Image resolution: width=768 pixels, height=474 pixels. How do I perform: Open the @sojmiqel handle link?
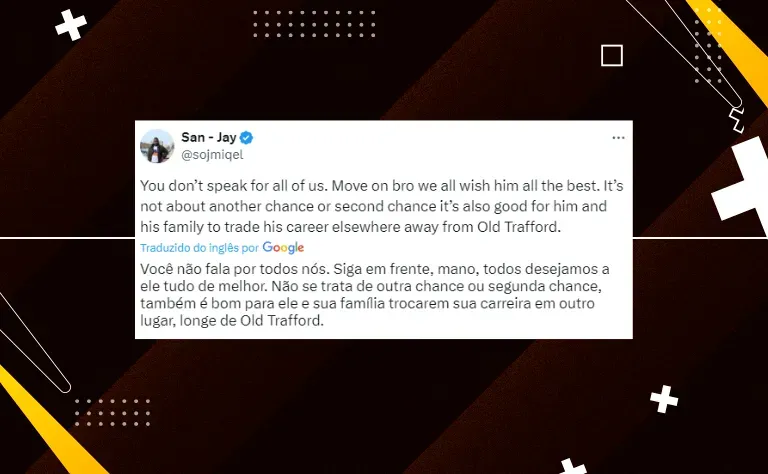pyautogui.click(x=212, y=155)
